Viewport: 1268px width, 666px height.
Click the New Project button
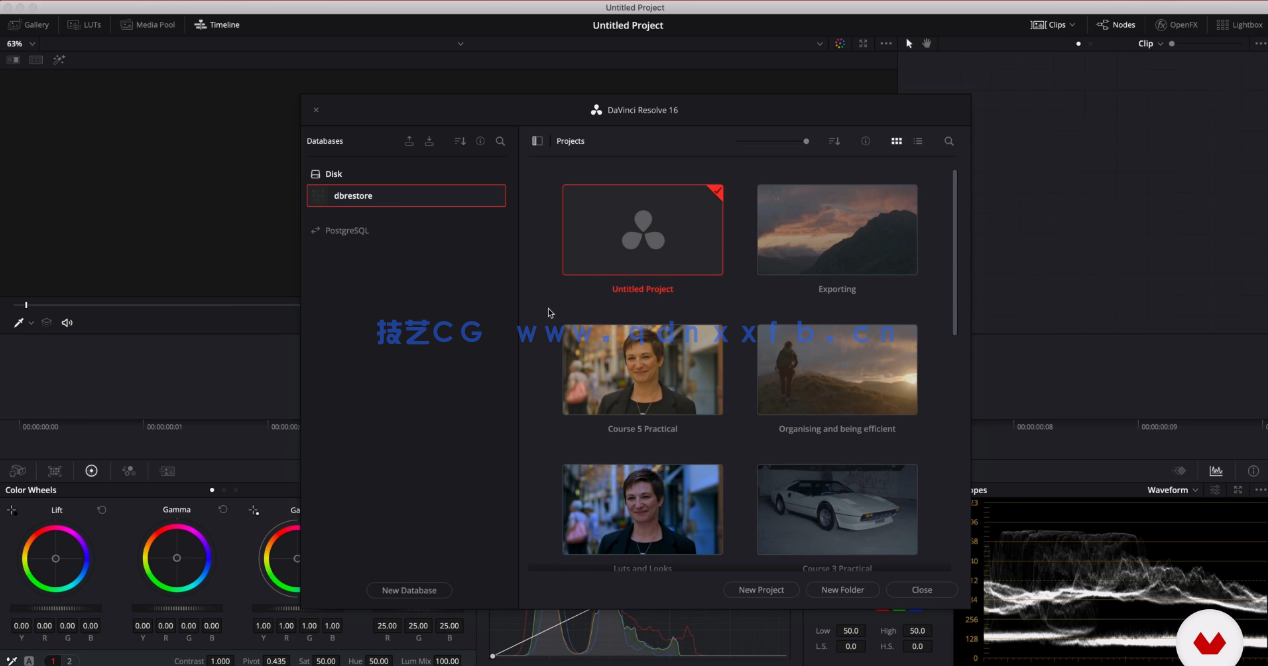761,589
